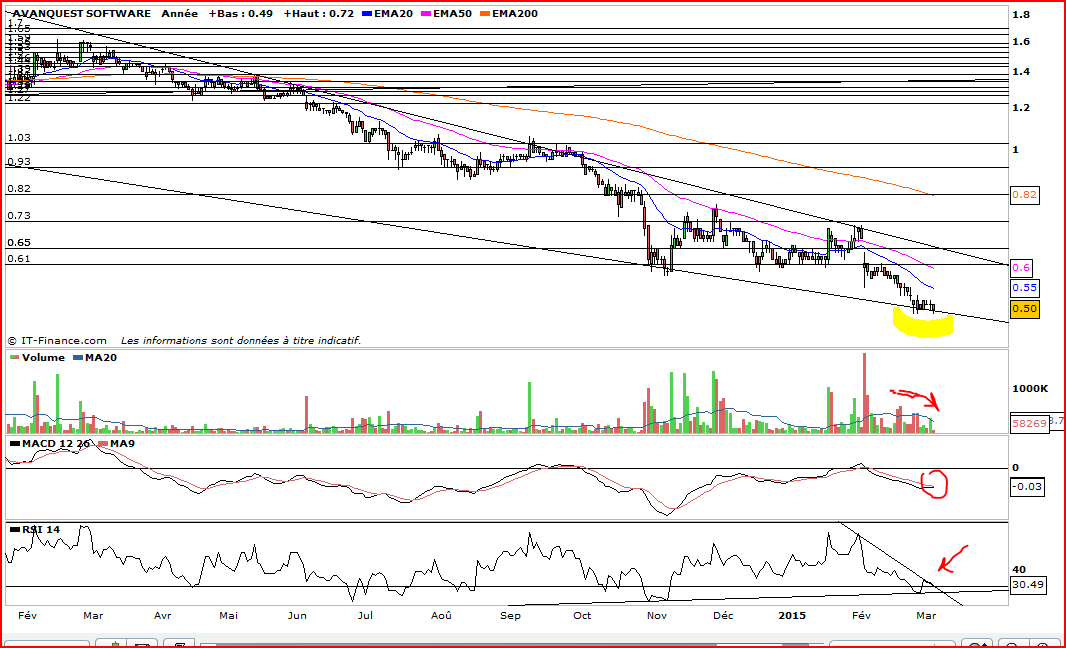Viewport: 1066px width, 648px height.
Task: Click the Sep month label
Action: [x=510, y=615]
